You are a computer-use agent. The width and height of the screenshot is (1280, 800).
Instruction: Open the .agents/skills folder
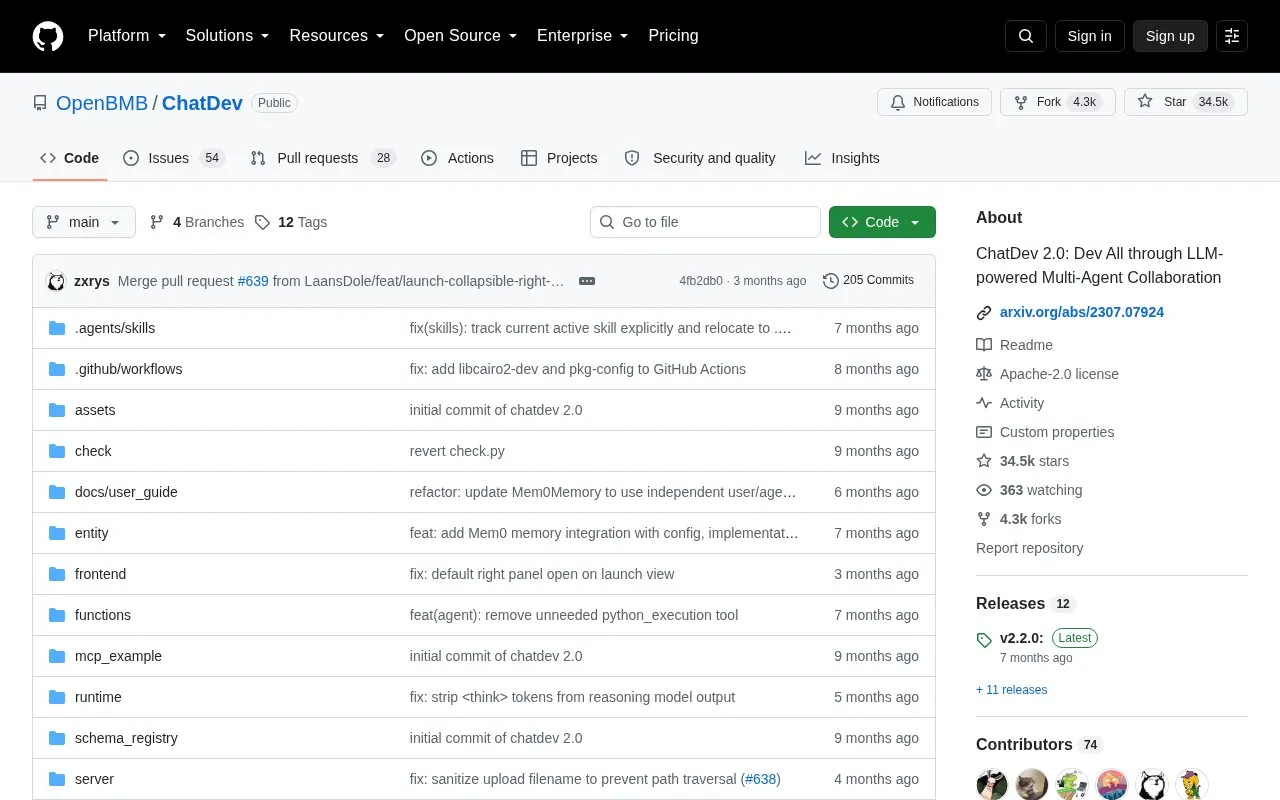point(115,328)
